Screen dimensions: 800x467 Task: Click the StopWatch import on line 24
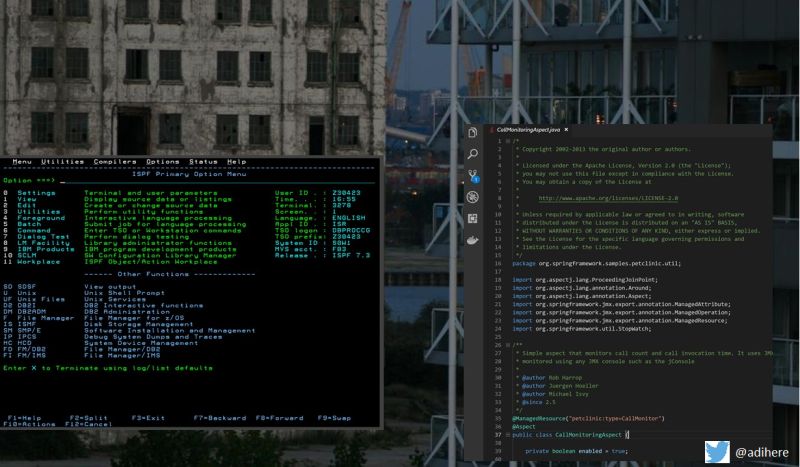click(582, 329)
